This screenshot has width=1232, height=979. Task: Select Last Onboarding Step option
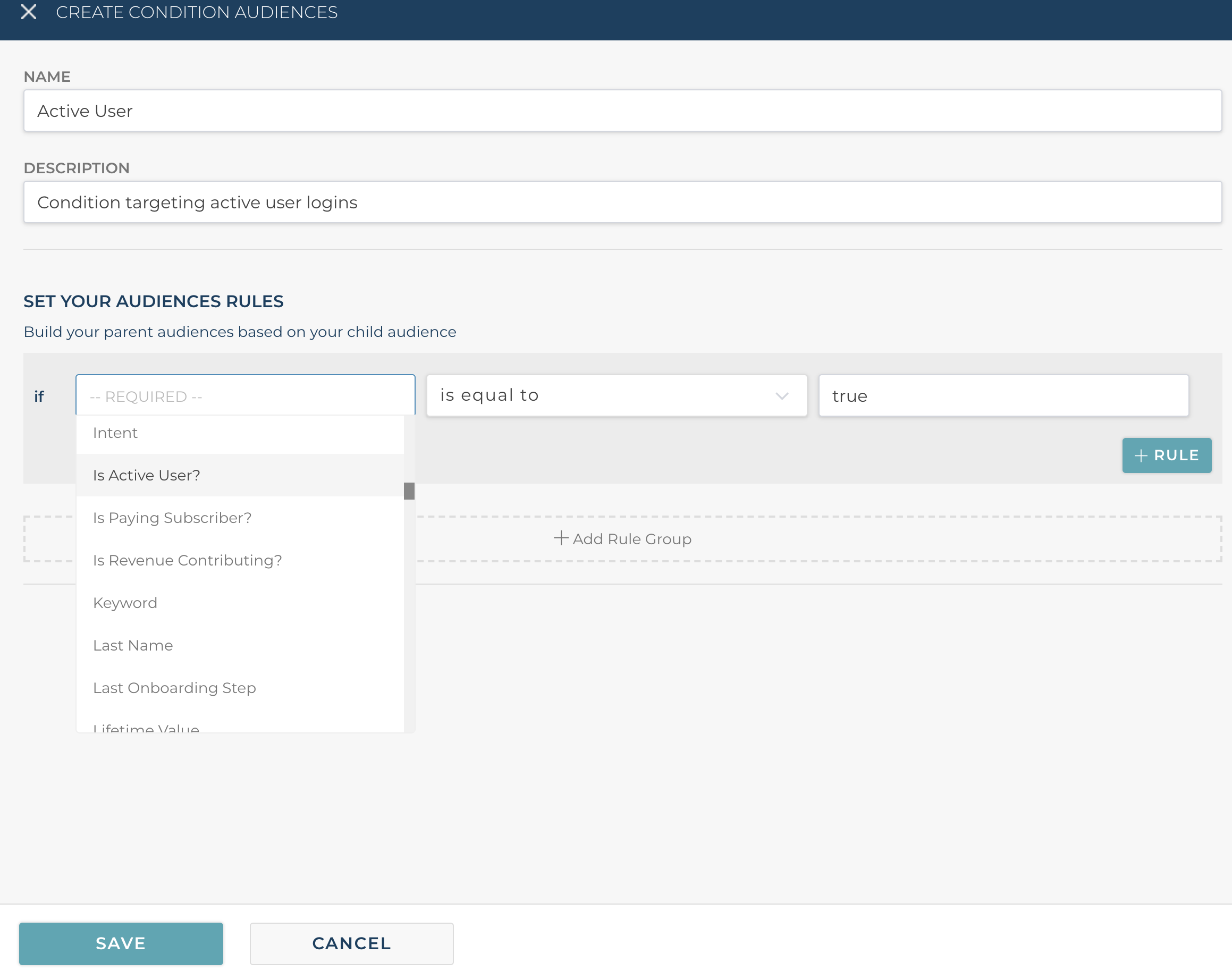[x=174, y=688]
